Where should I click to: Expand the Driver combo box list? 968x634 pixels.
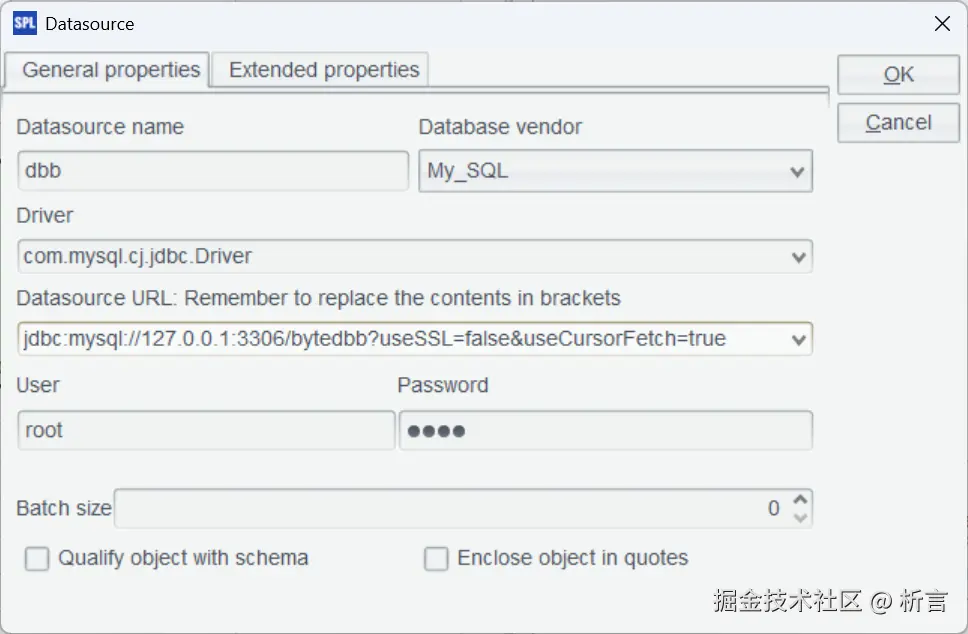pyautogui.click(x=798, y=257)
